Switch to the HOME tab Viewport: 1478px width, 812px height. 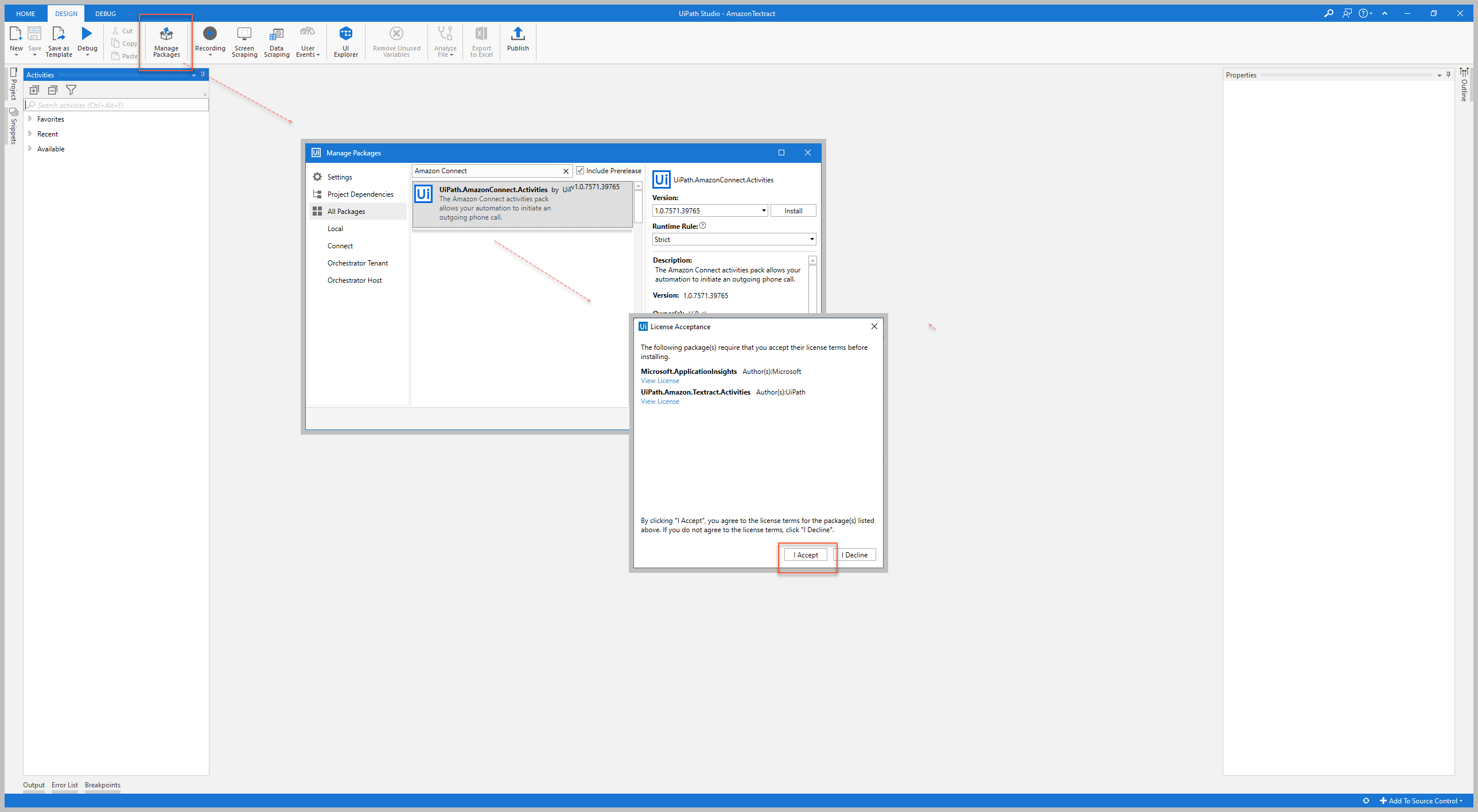(25, 13)
